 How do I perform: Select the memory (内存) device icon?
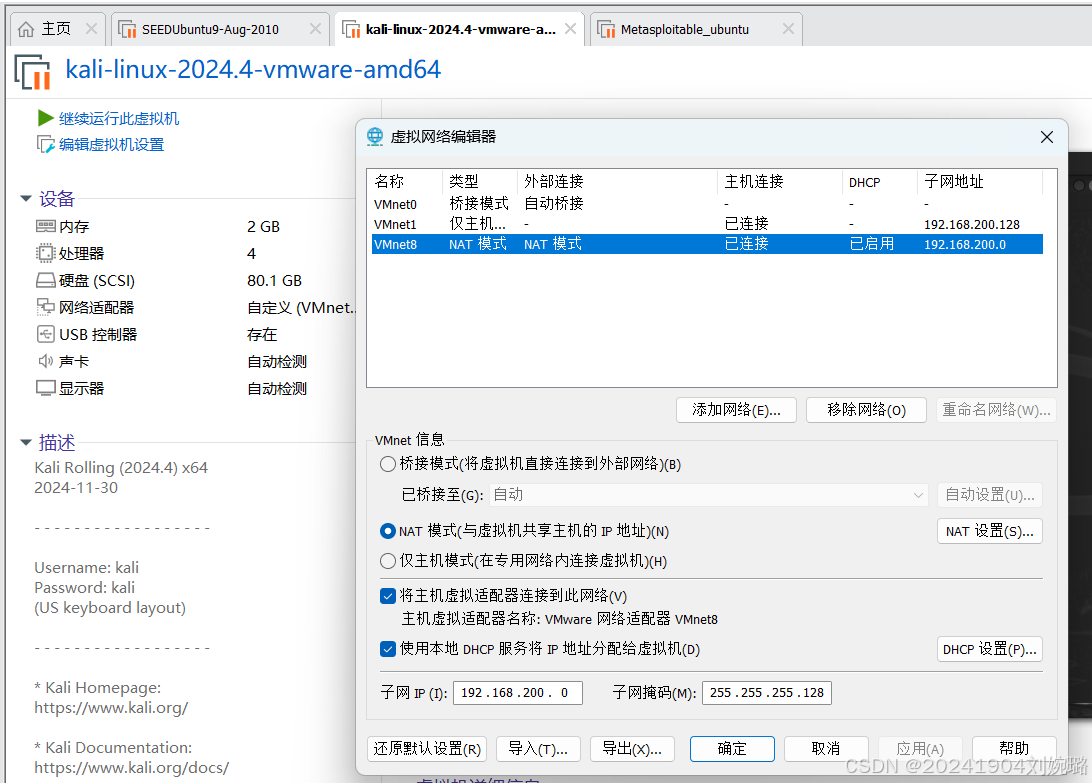[46, 226]
